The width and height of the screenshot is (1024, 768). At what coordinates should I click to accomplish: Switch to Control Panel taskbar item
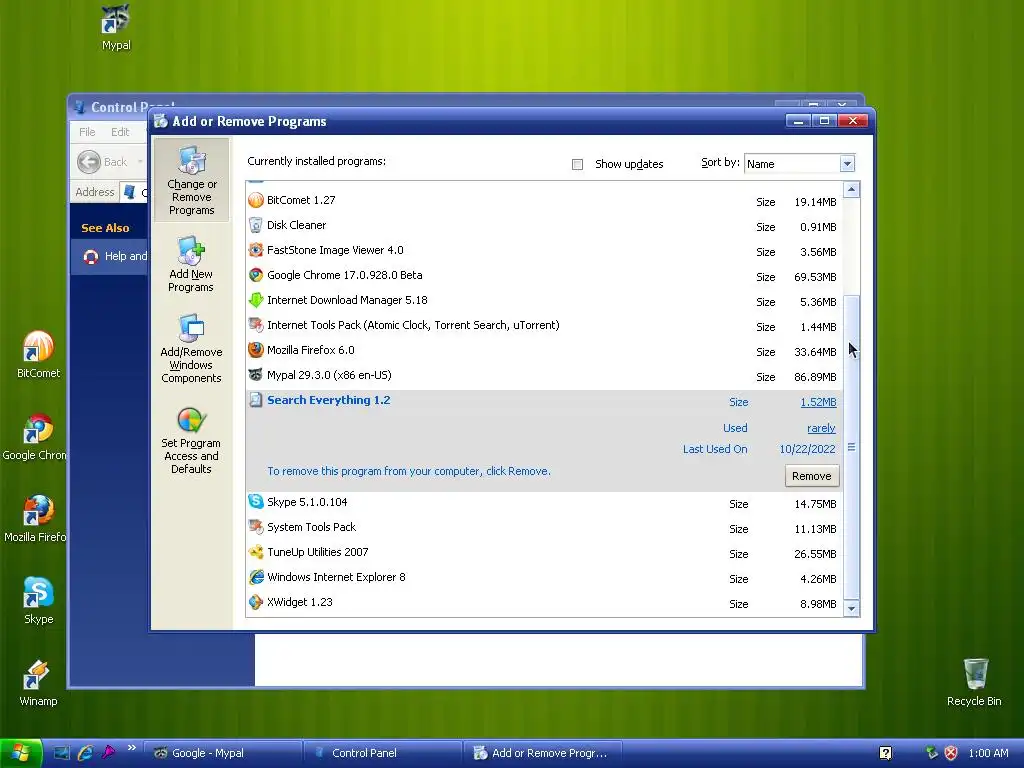coord(383,753)
